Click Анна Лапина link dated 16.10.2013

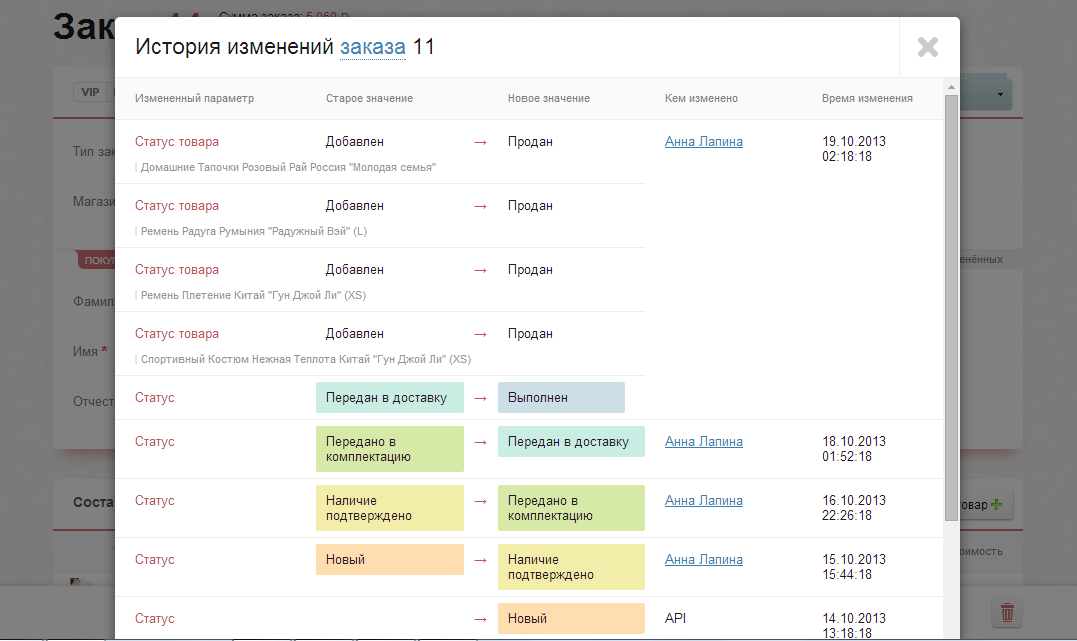tap(703, 501)
